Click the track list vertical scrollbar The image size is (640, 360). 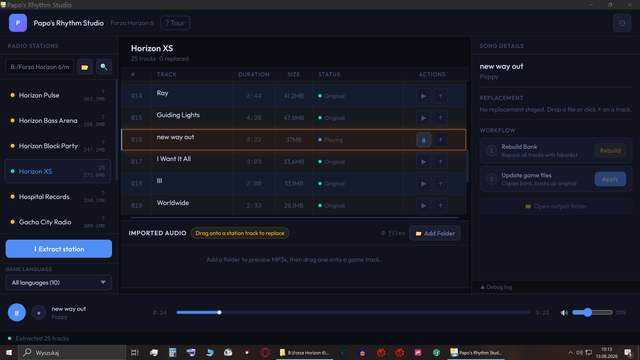pyautogui.click(x=468, y=166)
